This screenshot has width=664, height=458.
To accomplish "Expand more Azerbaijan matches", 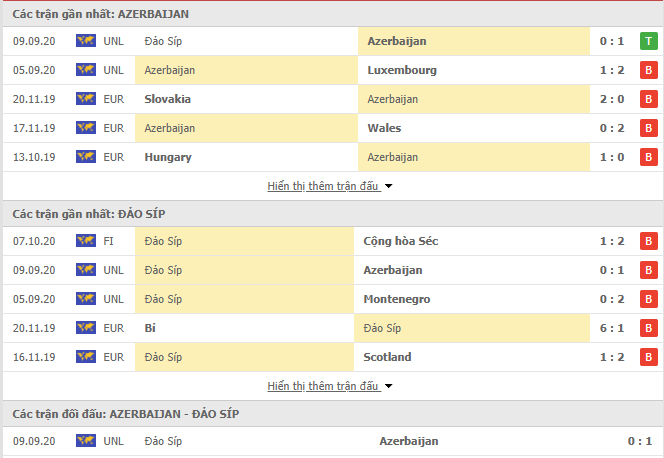I will tap(323, 186).
